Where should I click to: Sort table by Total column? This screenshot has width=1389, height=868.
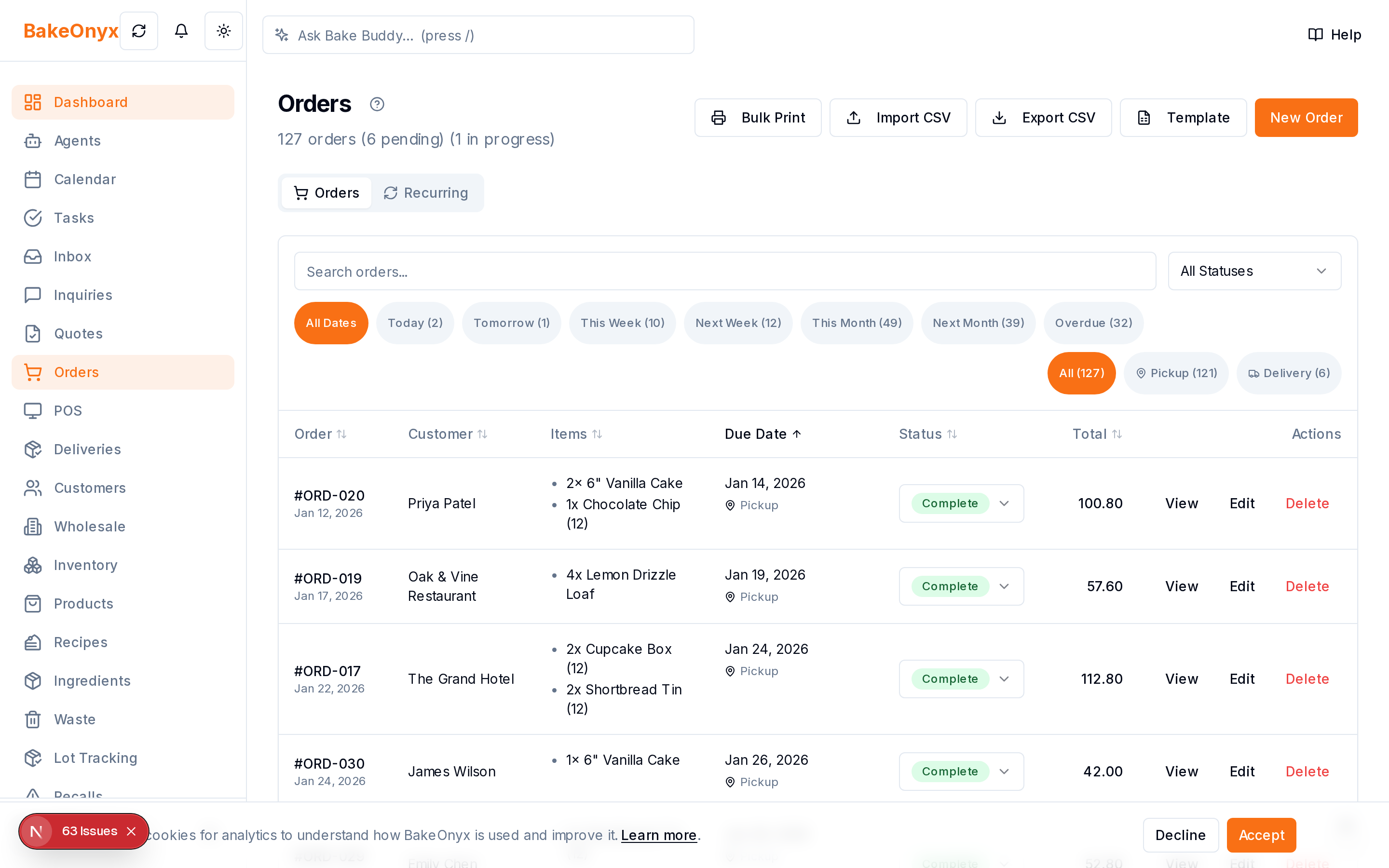point(1097,434)
